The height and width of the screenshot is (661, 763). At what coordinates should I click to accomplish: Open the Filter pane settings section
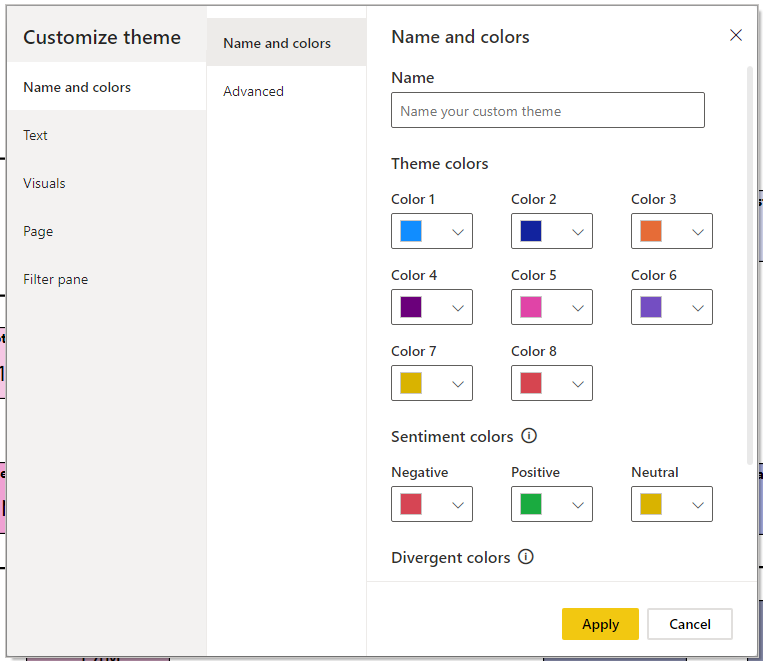point(107,279)
